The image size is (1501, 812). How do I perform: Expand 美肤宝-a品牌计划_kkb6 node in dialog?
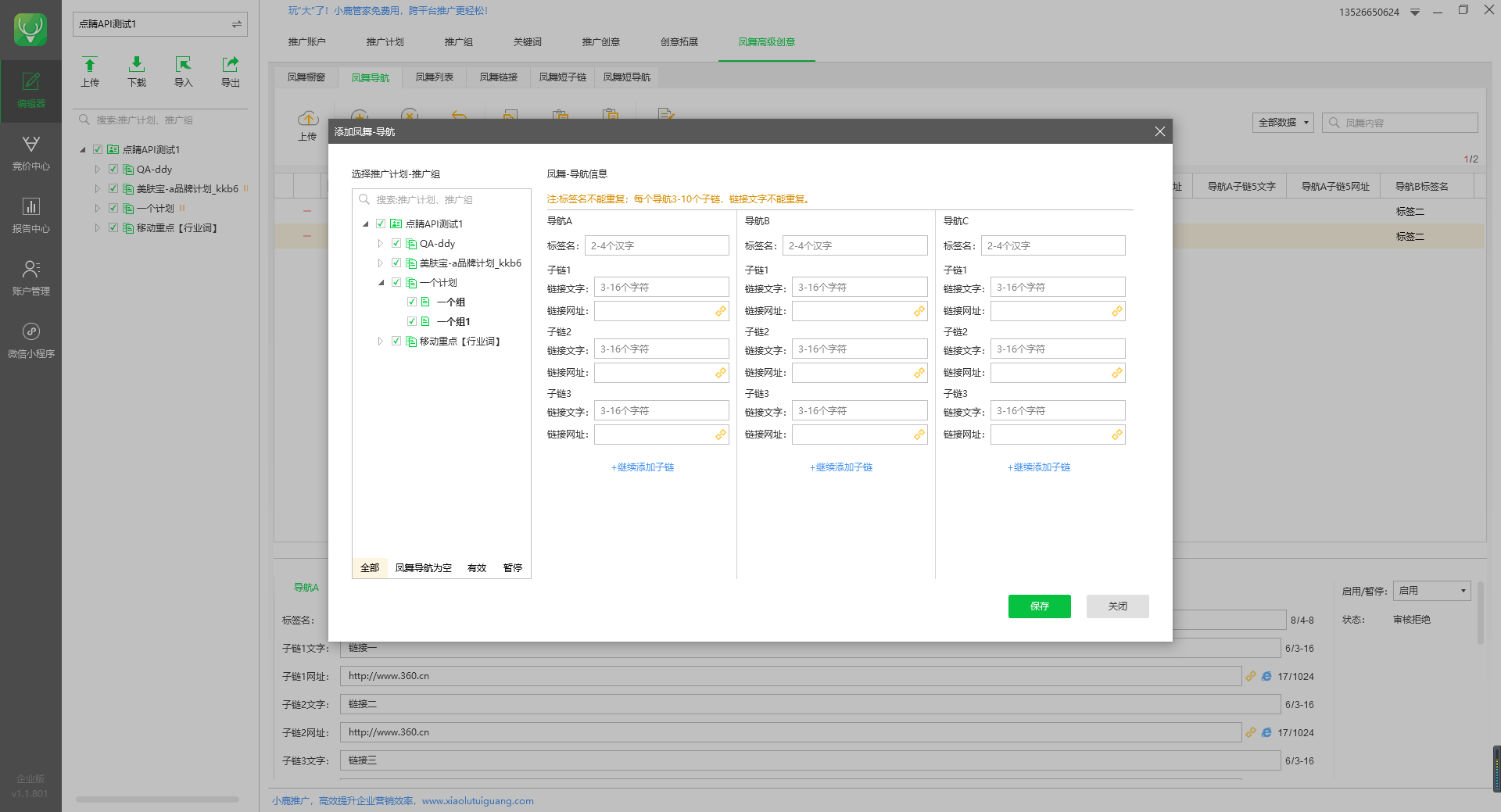pos(381,263)
